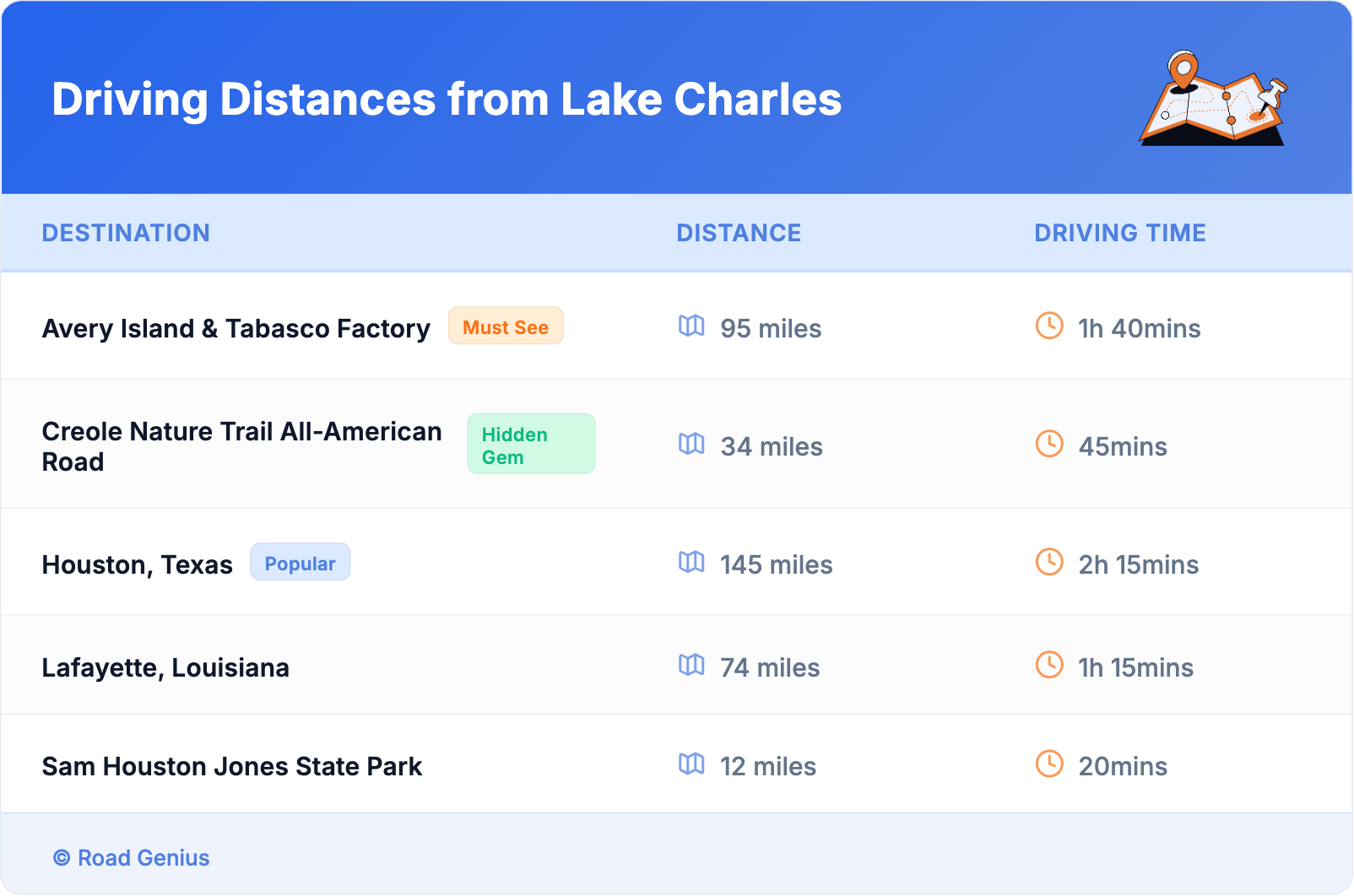This screenshot has height=896, width=1354.
Task: Click the map icon beside 34 miles
Action: coord(691,444)
